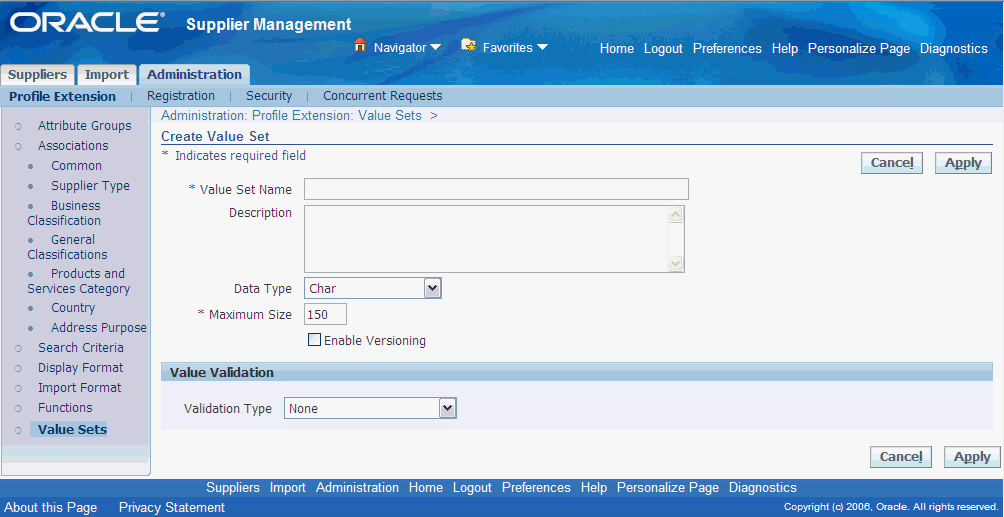This screenshot has height=517, width=1004.
Task: Open the Privacy Statement link
Action: (172, 507)
